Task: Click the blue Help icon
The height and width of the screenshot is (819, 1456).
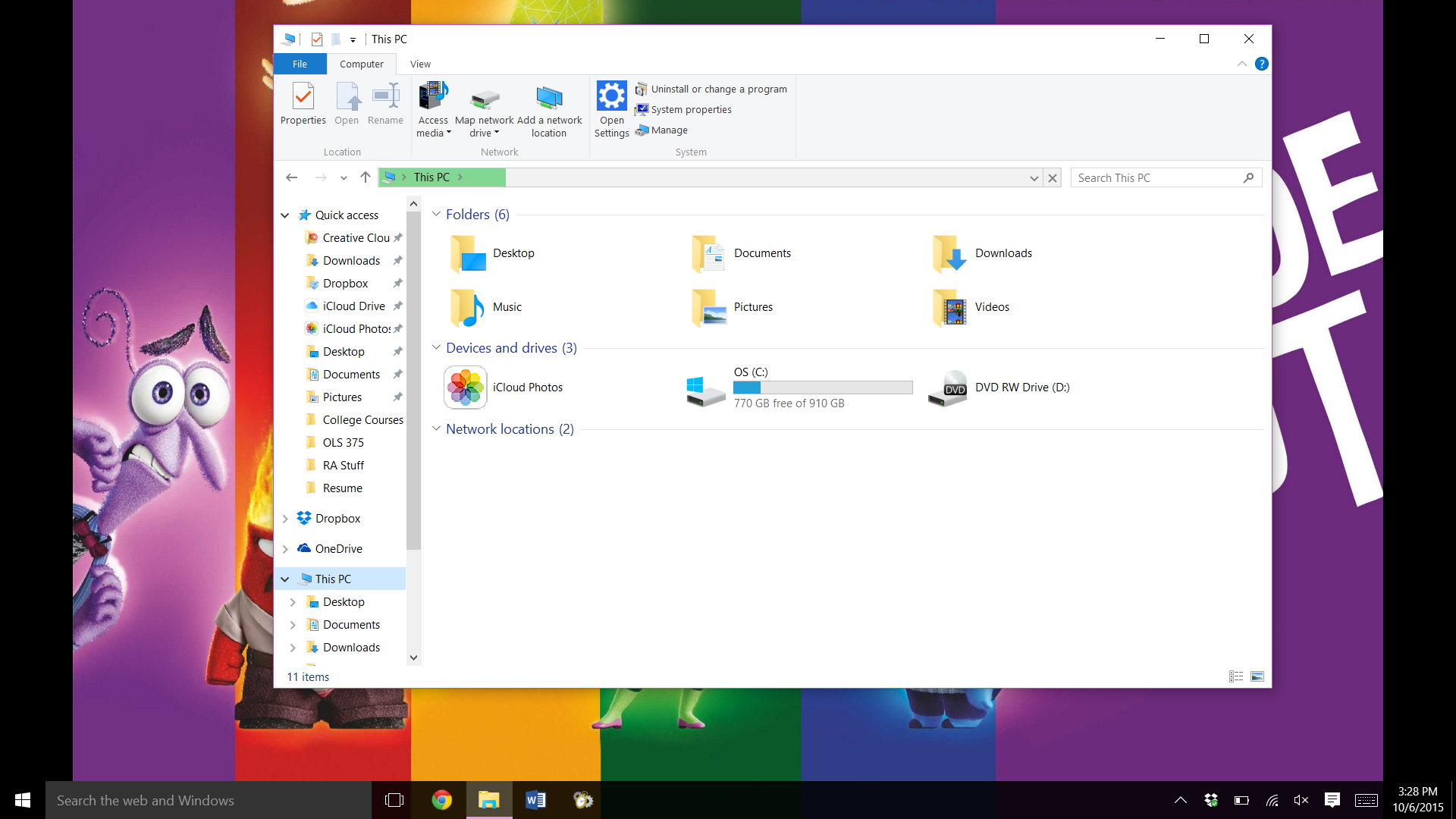Action: 1261,64
